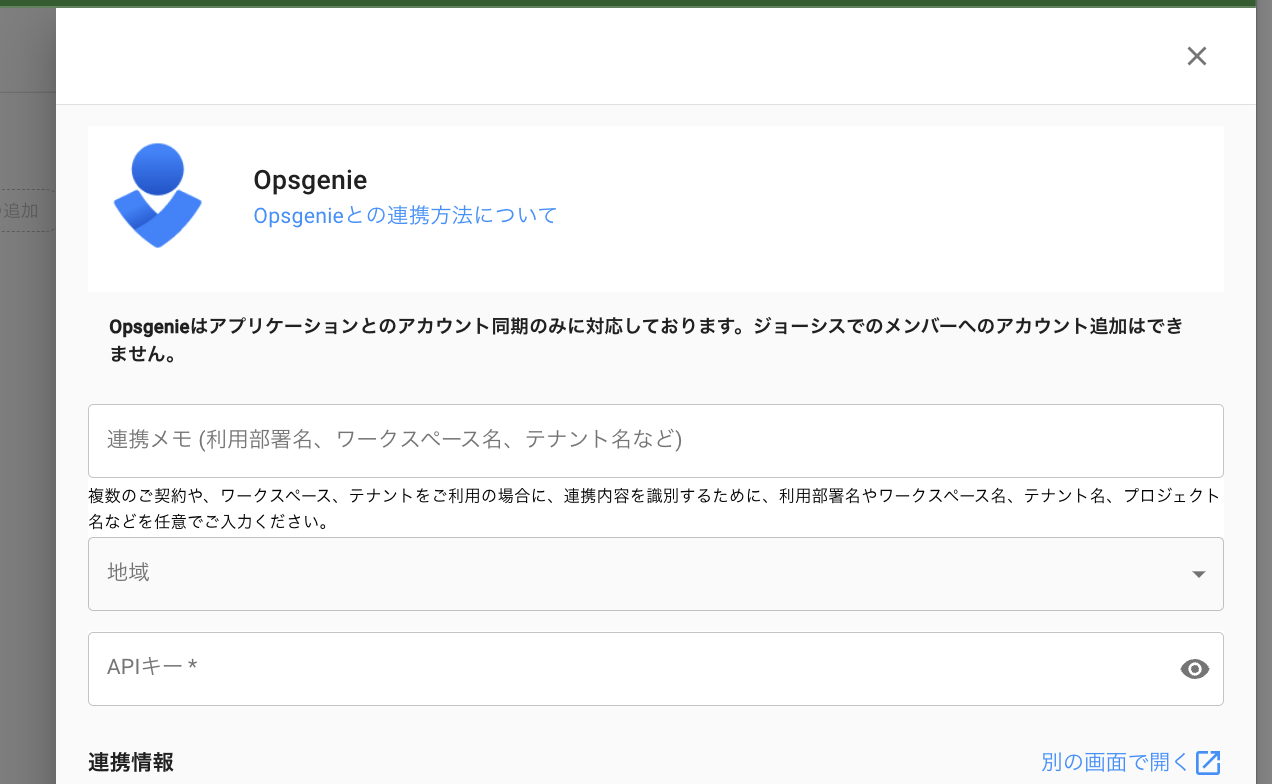Click the blank dialog header area
This screenshot has width=1272, height=784.
(600, 56)
